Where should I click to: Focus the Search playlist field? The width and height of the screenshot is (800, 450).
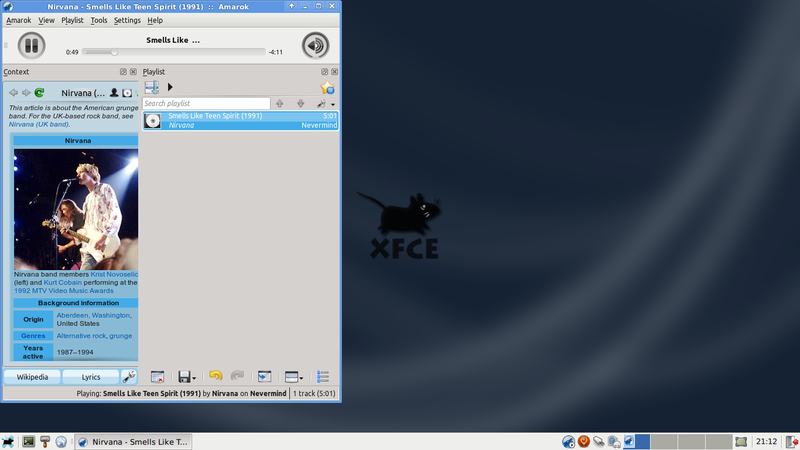tap(206, 104)
